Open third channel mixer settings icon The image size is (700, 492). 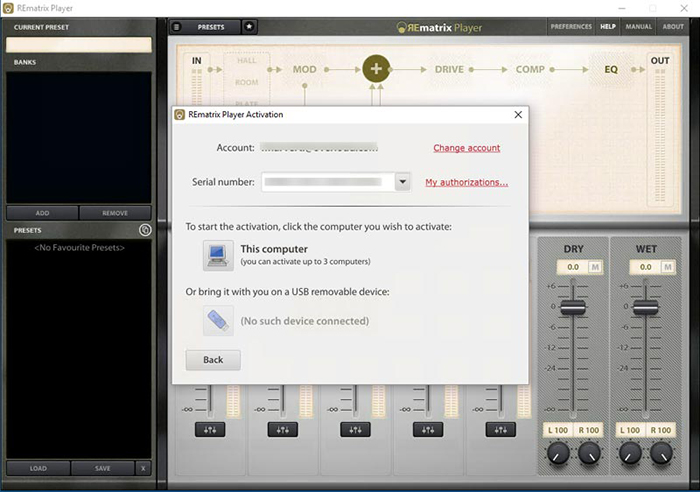pos(355,429)
